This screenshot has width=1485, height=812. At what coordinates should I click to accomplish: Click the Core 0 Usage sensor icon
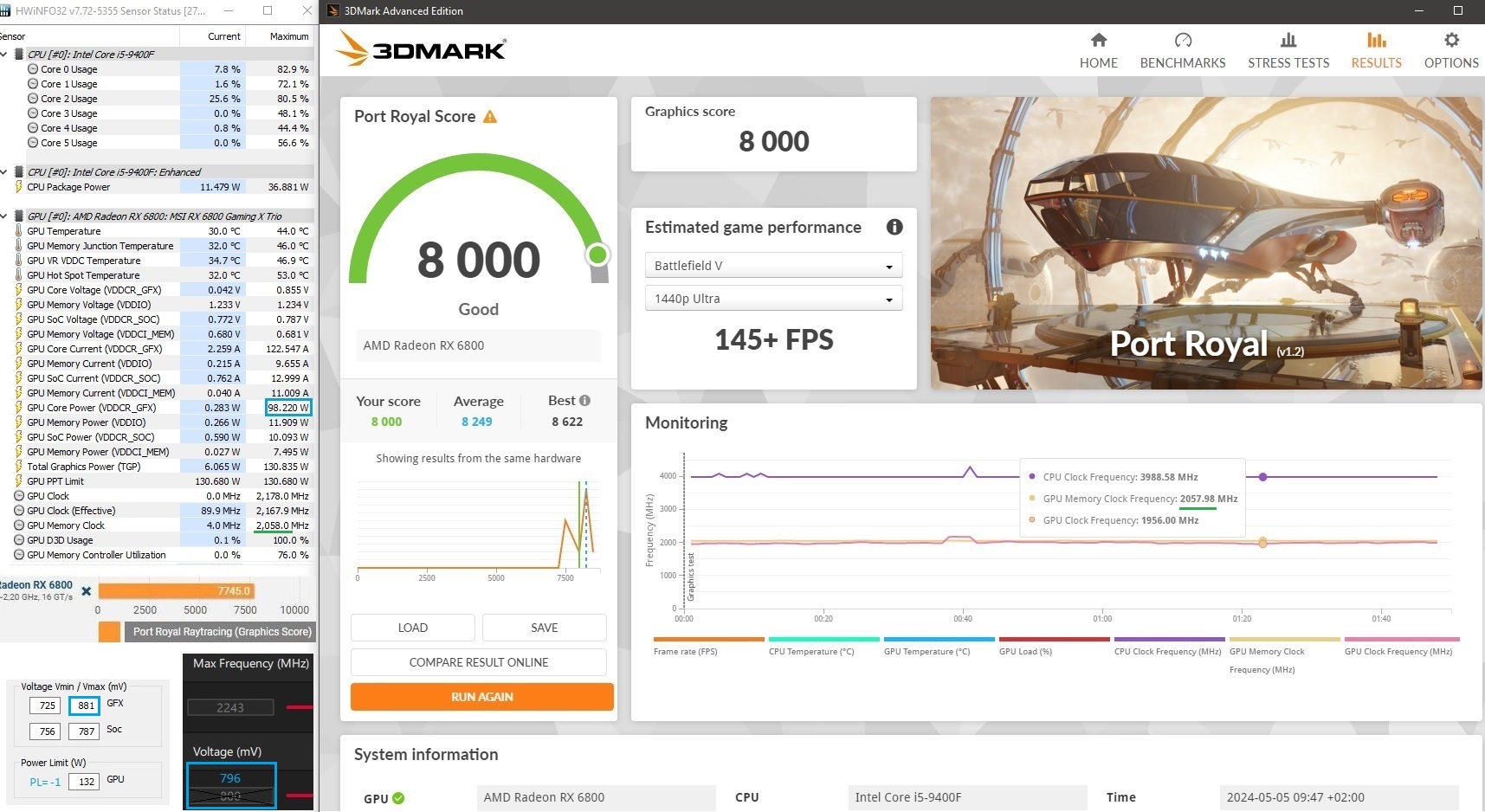(33, 69)
